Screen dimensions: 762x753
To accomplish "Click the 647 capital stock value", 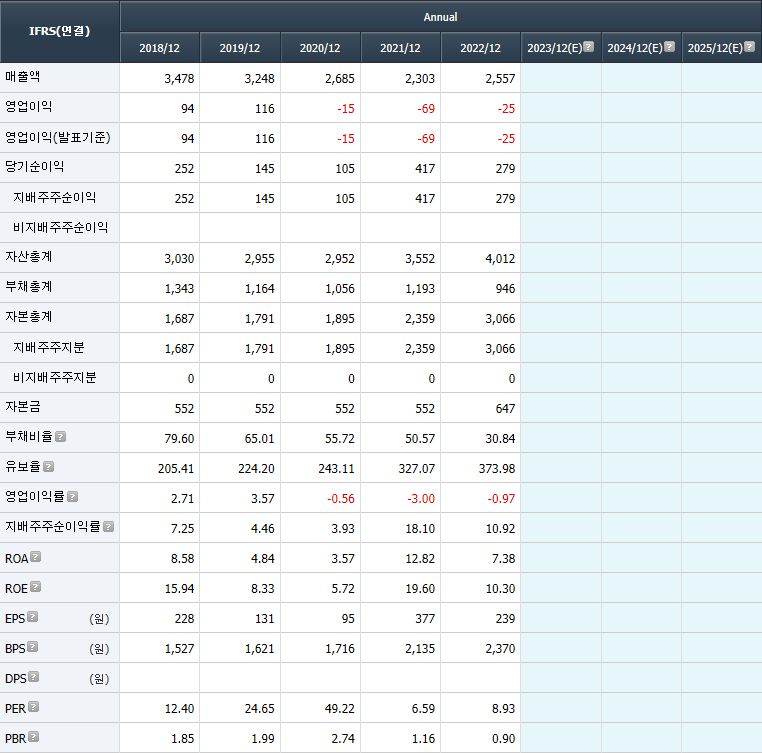I will click(x=505, y=409).
